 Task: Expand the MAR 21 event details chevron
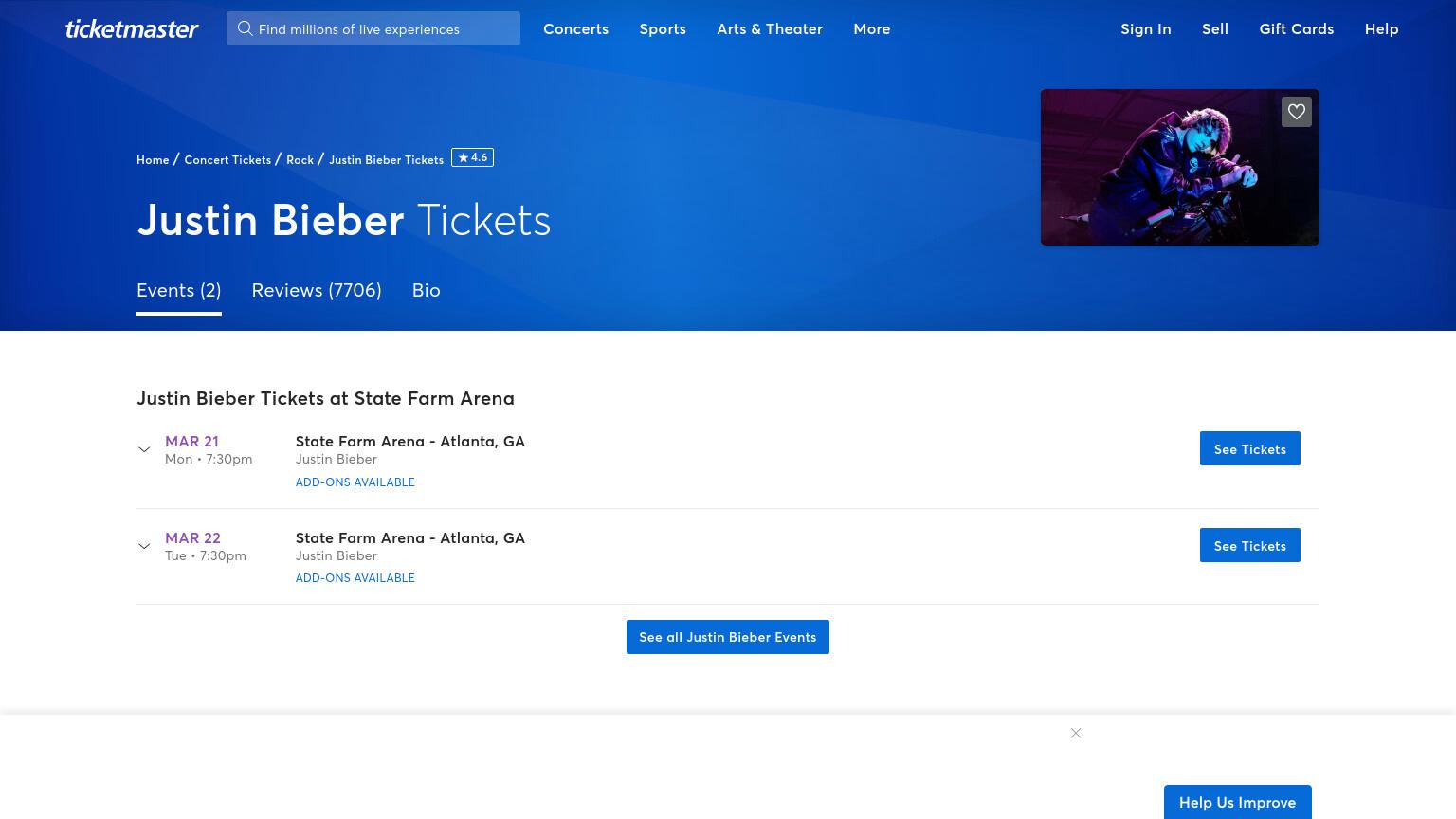point(144,449)
